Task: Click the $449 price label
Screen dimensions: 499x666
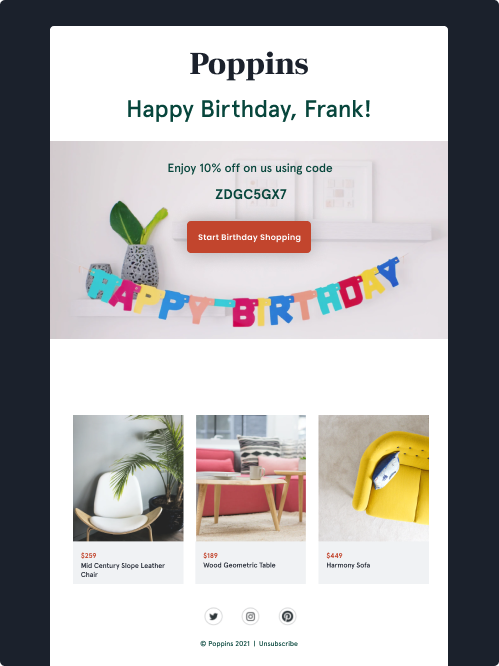Action: tap(334, 556)
